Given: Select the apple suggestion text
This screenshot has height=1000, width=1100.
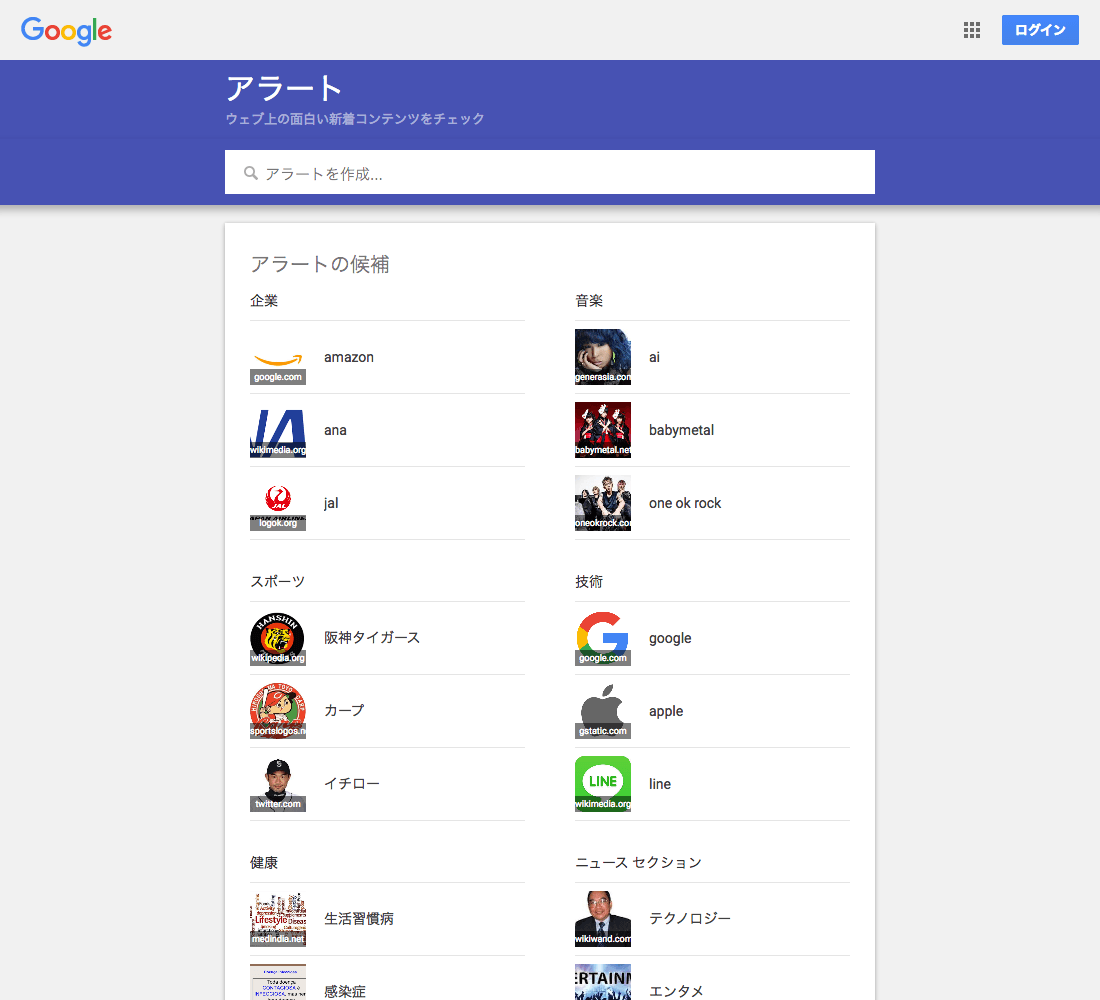Looking at the screenshot, I should [x=666, y=712].
